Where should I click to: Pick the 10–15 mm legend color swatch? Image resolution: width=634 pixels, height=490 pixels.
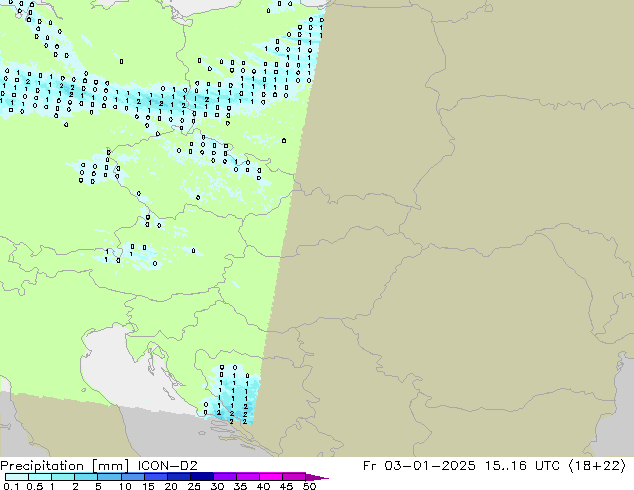pos(132,477)
